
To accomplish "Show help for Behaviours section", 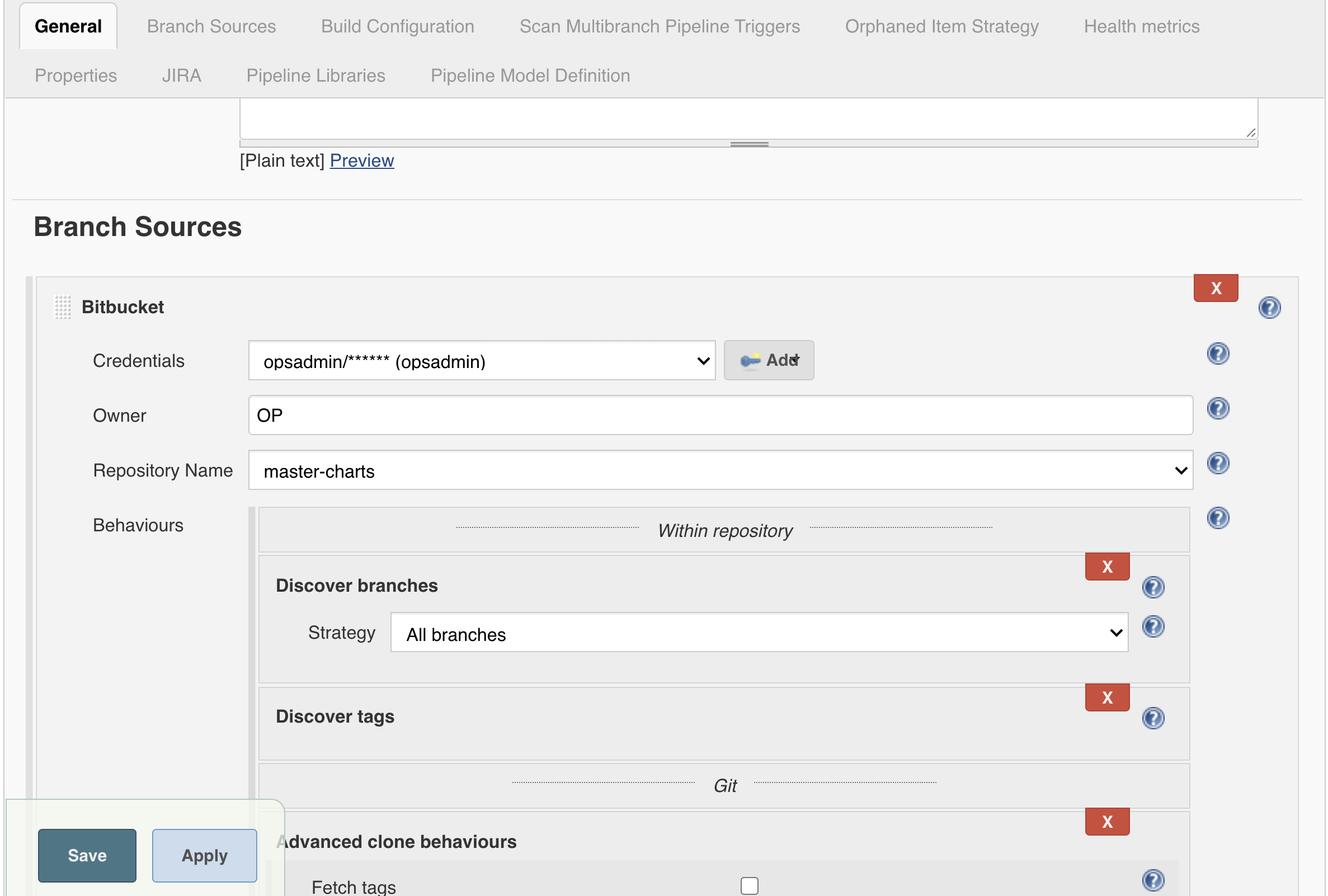I will point(1218,518).
